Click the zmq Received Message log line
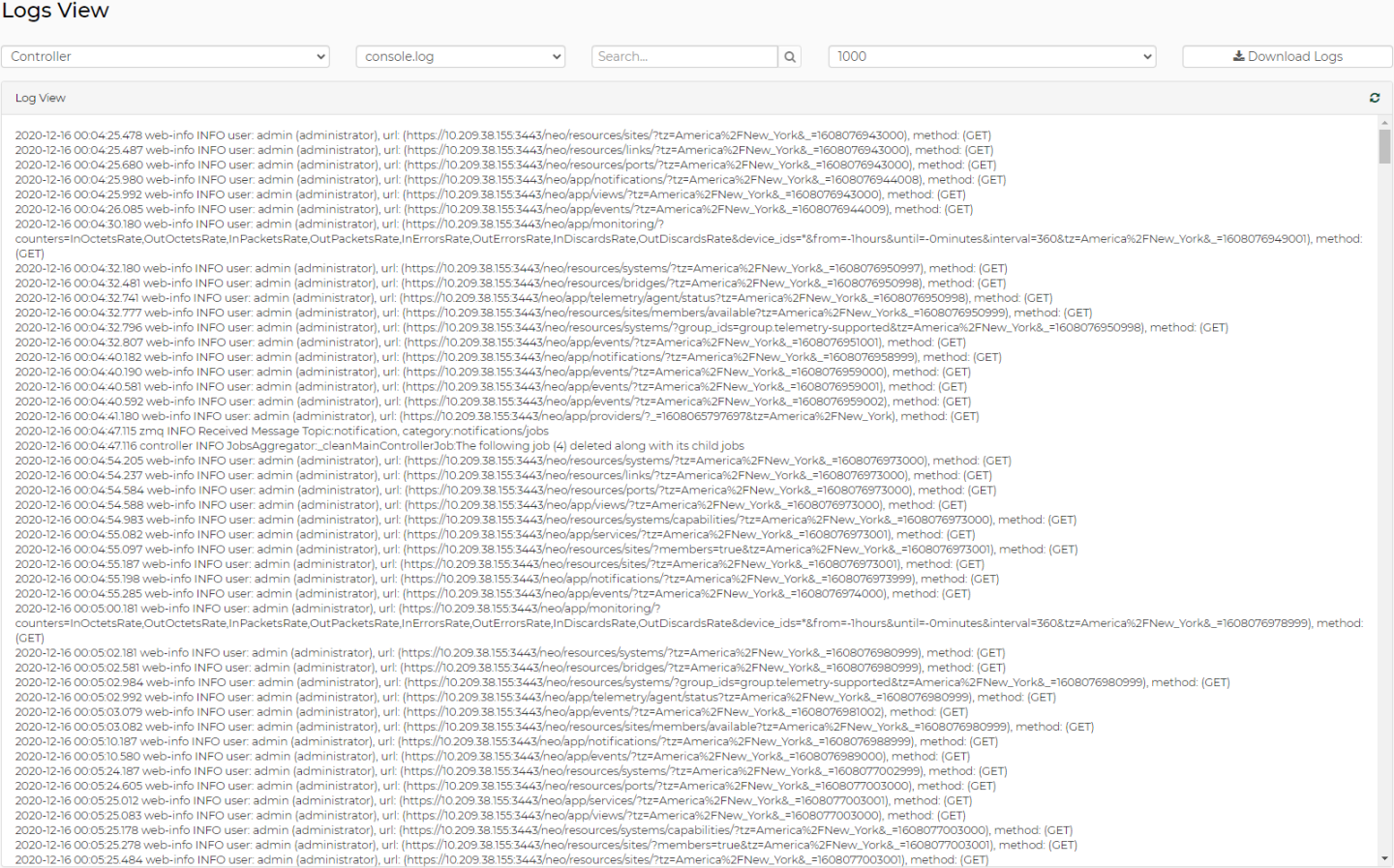The image size is (1394, 868). tap(282, 432)
